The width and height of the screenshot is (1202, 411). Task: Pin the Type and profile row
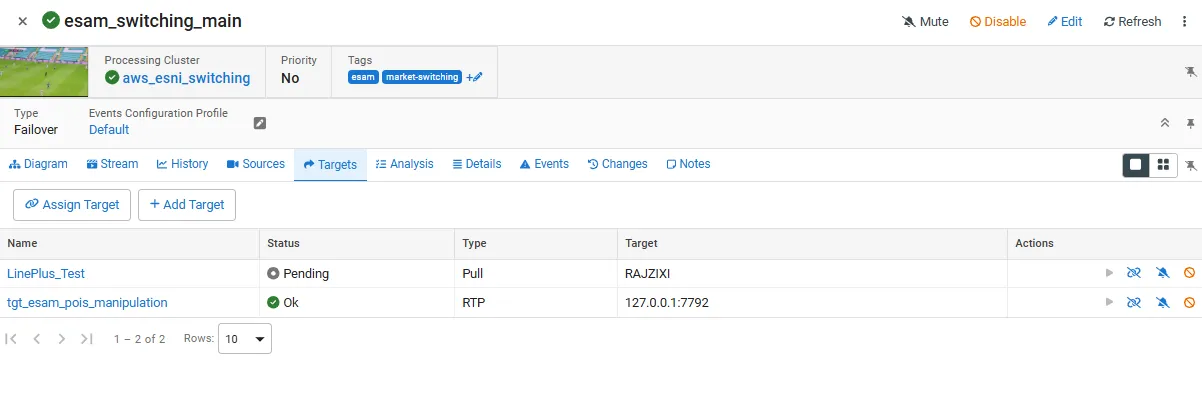point(1190,123)
